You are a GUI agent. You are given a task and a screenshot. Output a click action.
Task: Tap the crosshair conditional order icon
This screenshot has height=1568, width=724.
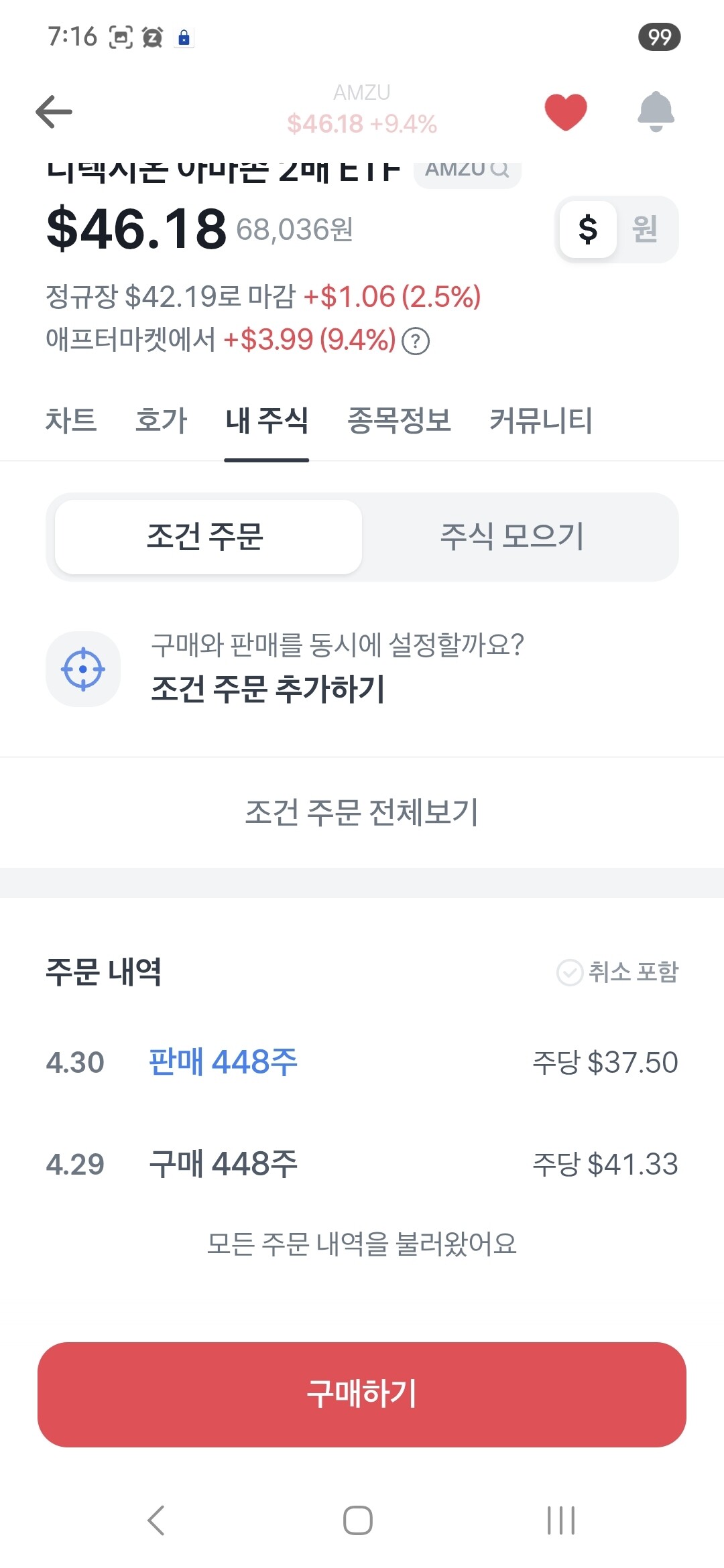[83, 669]
